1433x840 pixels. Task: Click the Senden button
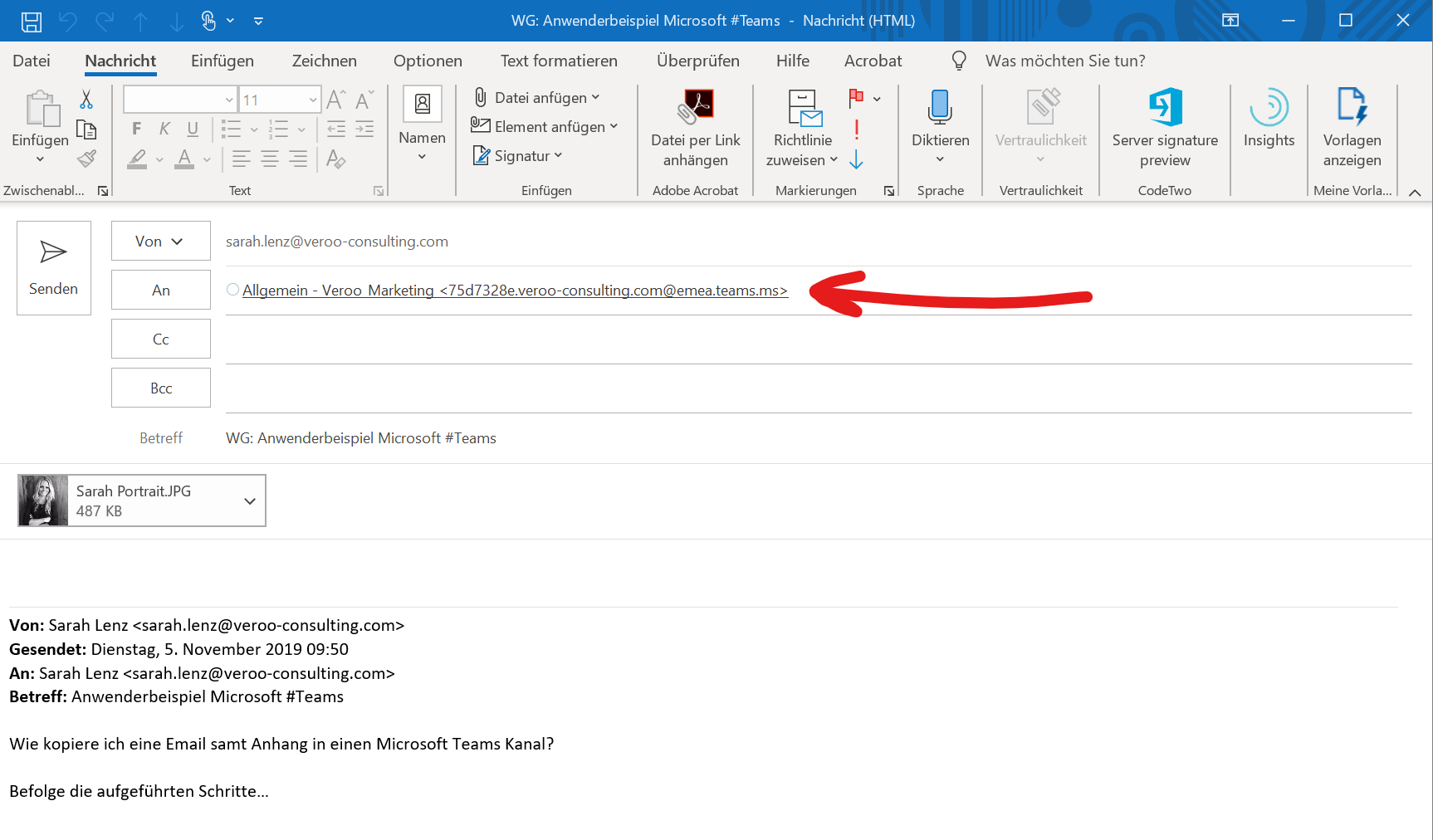54,268
